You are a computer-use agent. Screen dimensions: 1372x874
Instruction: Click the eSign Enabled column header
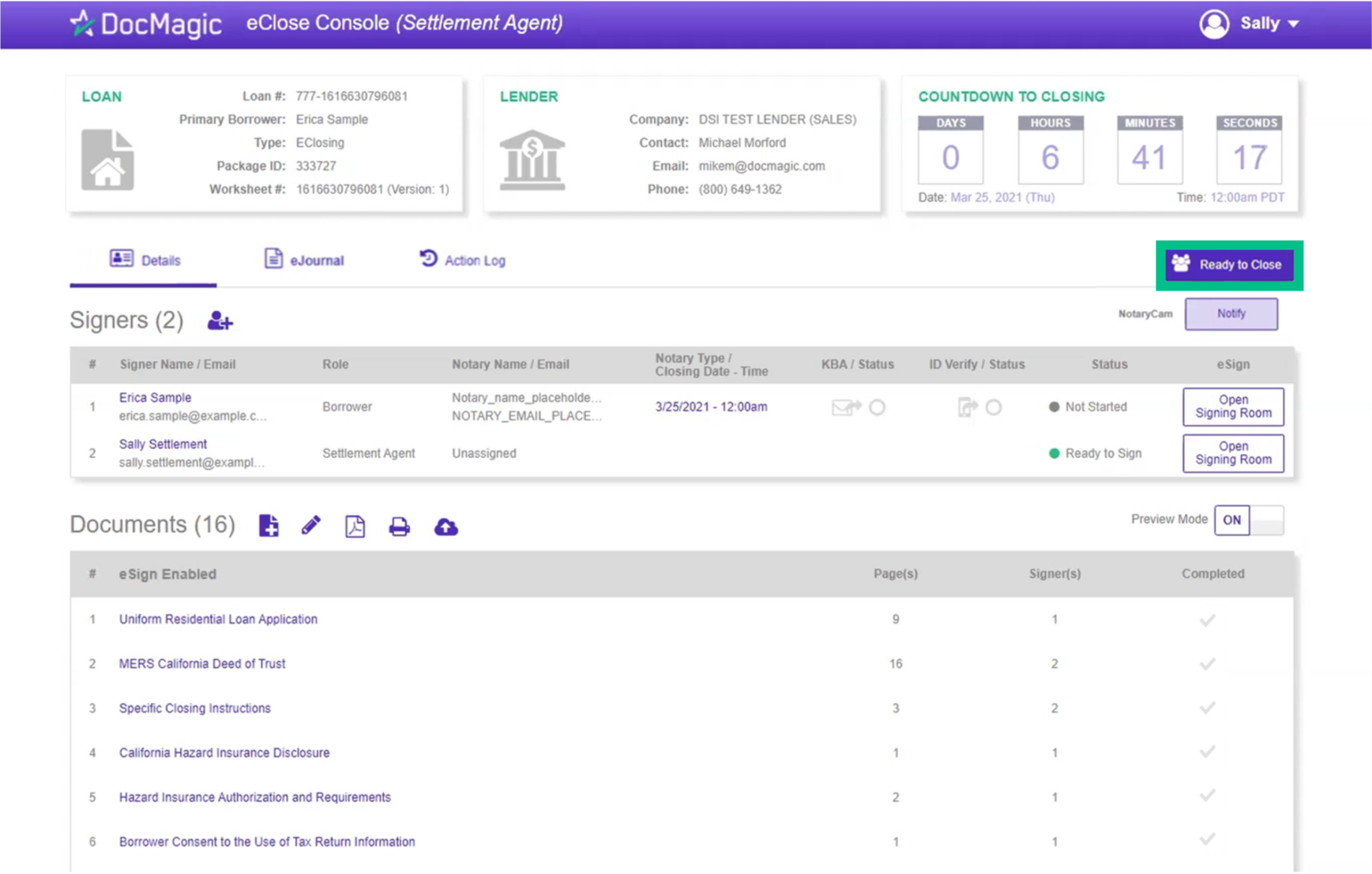(167, 574)
